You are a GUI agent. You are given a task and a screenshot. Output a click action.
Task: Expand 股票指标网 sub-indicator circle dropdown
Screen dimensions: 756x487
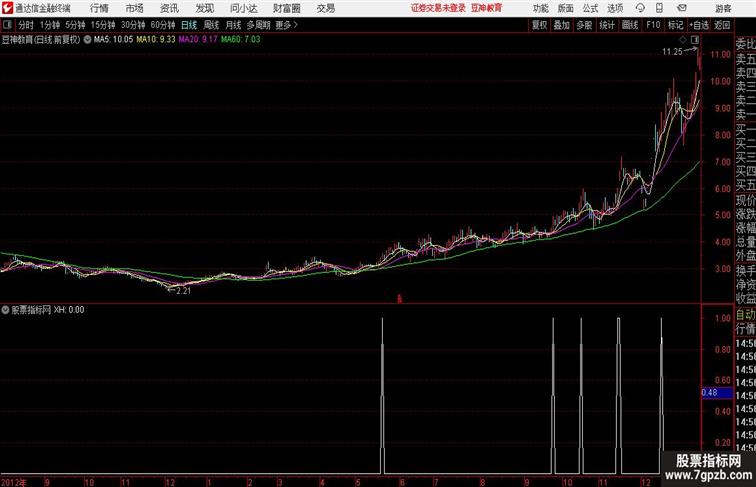[5, 310]
